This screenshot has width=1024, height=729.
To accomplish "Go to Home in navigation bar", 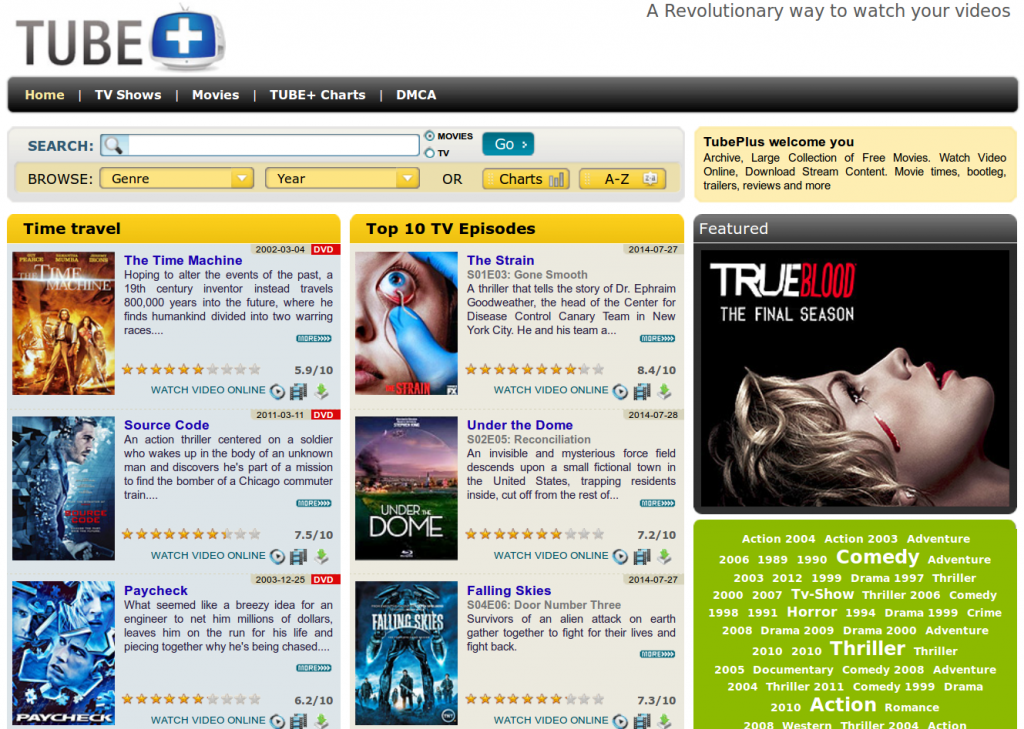I will (x=44, y=95).
